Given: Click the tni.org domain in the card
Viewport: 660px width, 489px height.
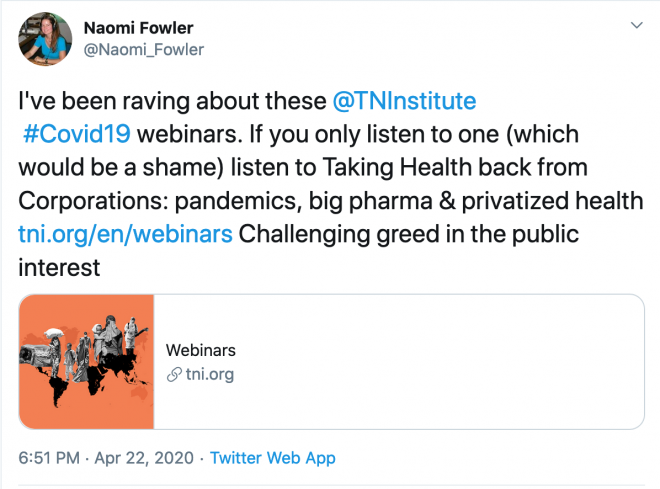Looking at the screenshot, I should [208, 375].
